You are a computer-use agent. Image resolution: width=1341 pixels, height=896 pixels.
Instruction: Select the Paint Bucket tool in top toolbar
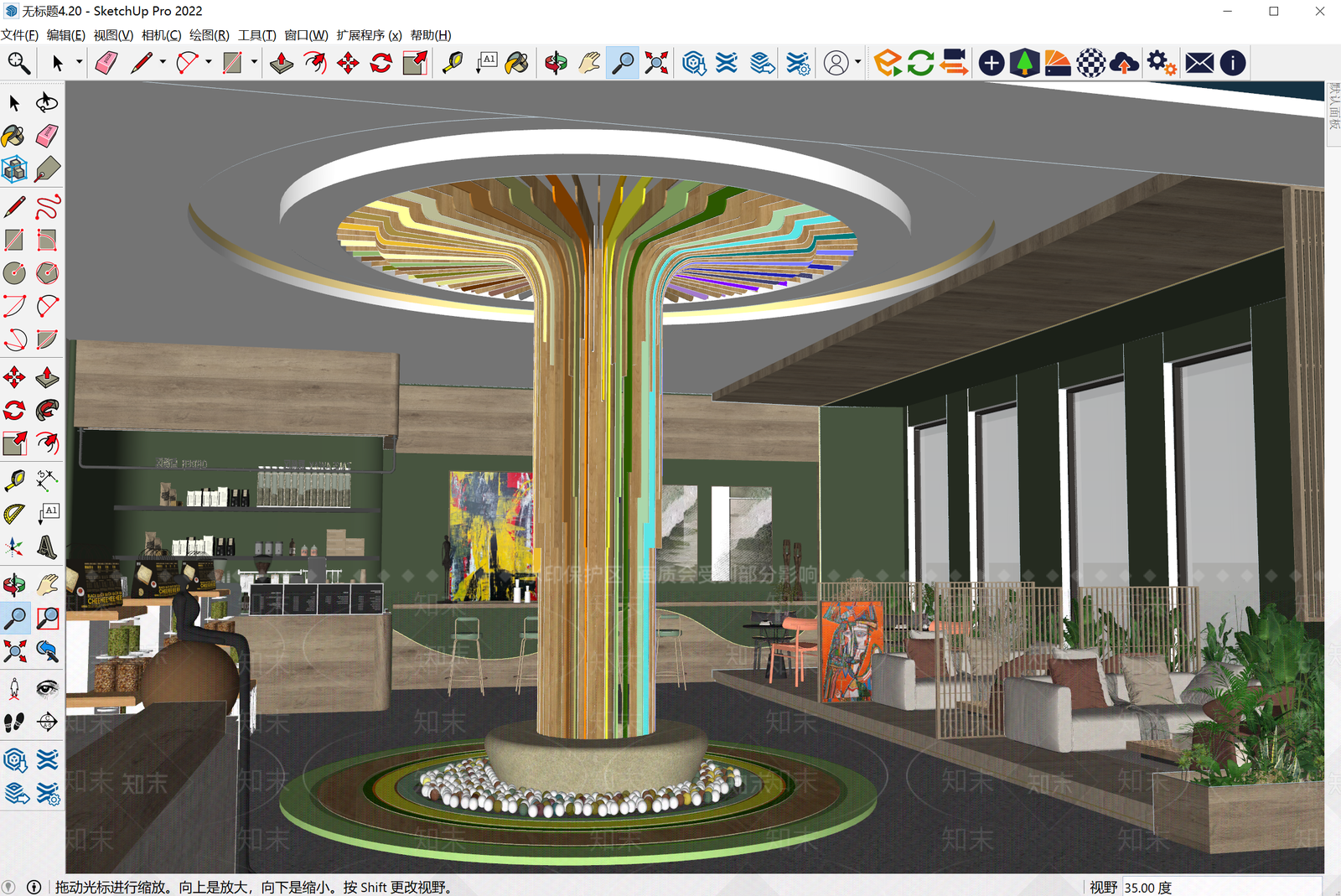pos(517,63)
